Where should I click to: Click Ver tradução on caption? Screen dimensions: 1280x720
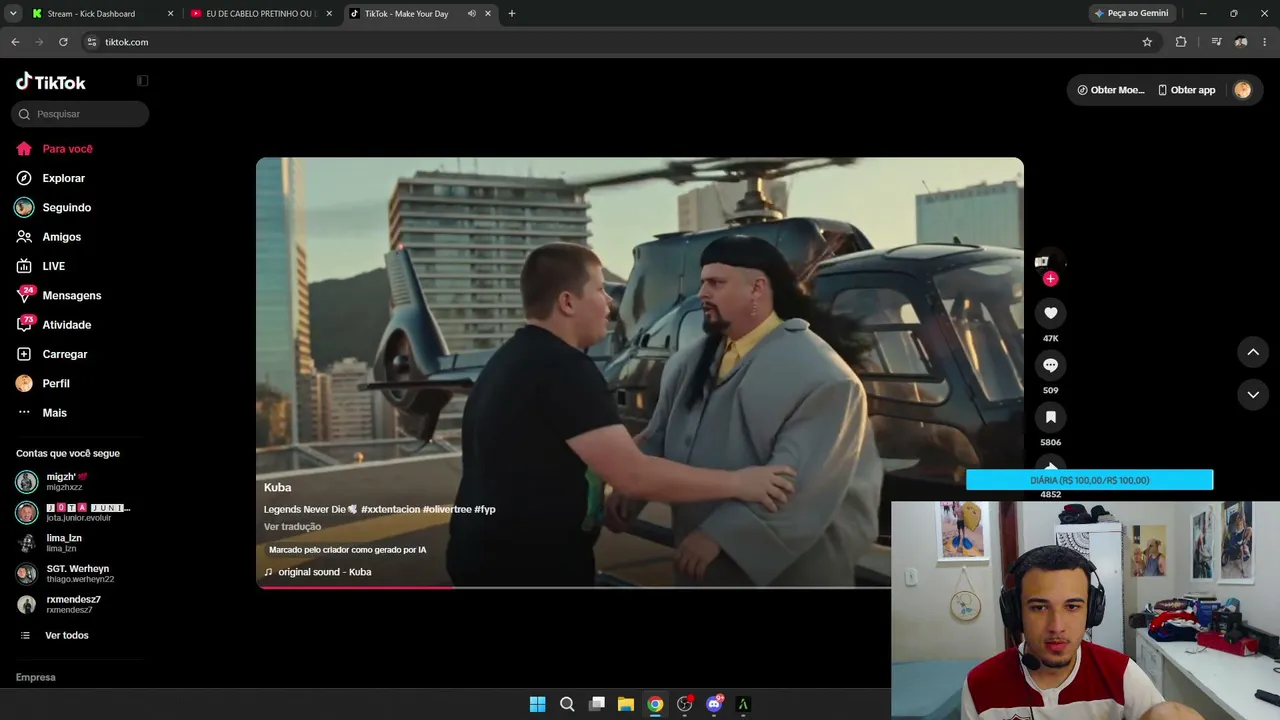tap(292, 527)
